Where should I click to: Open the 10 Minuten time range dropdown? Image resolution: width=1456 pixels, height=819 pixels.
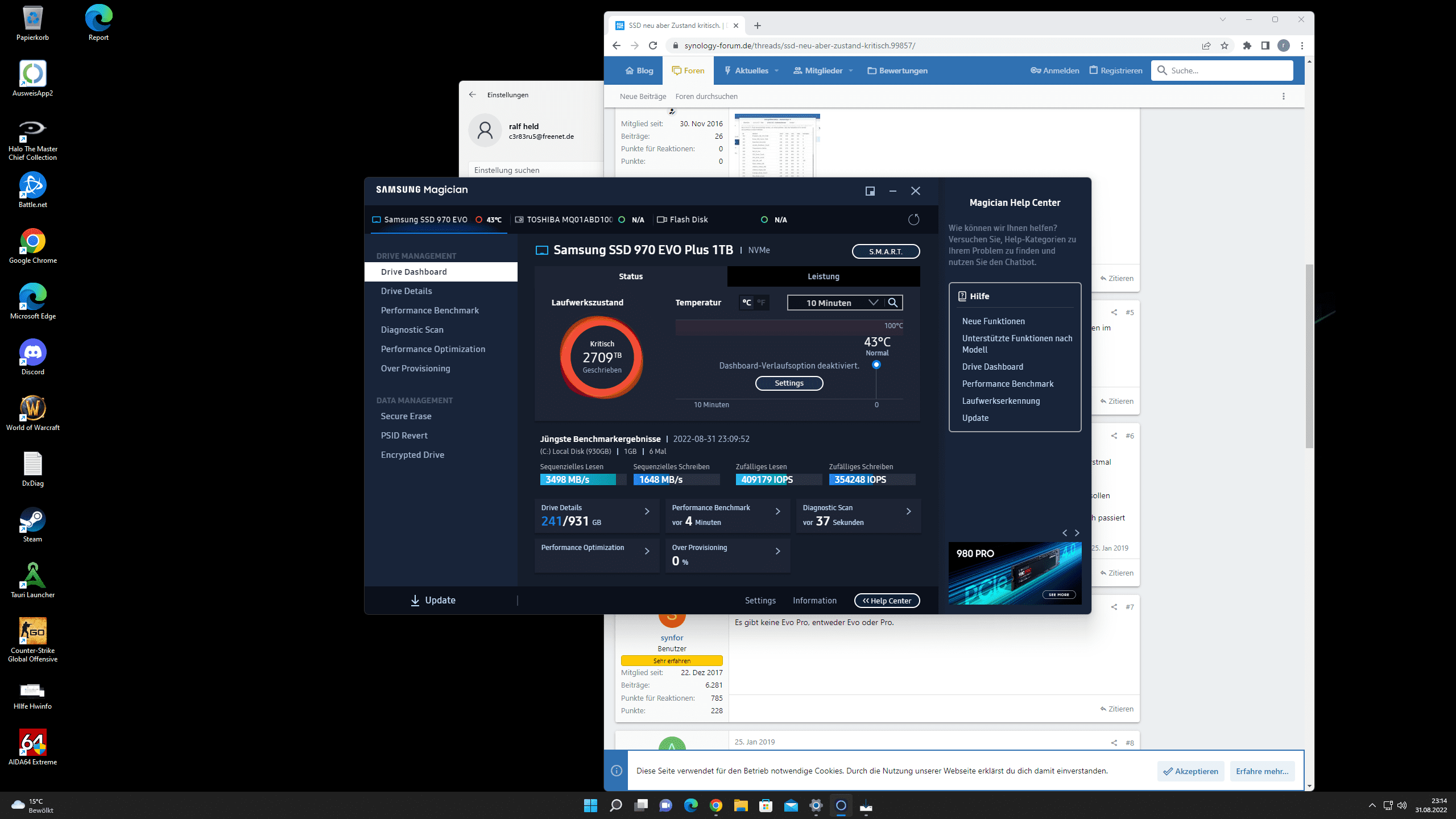coord(836,303)
